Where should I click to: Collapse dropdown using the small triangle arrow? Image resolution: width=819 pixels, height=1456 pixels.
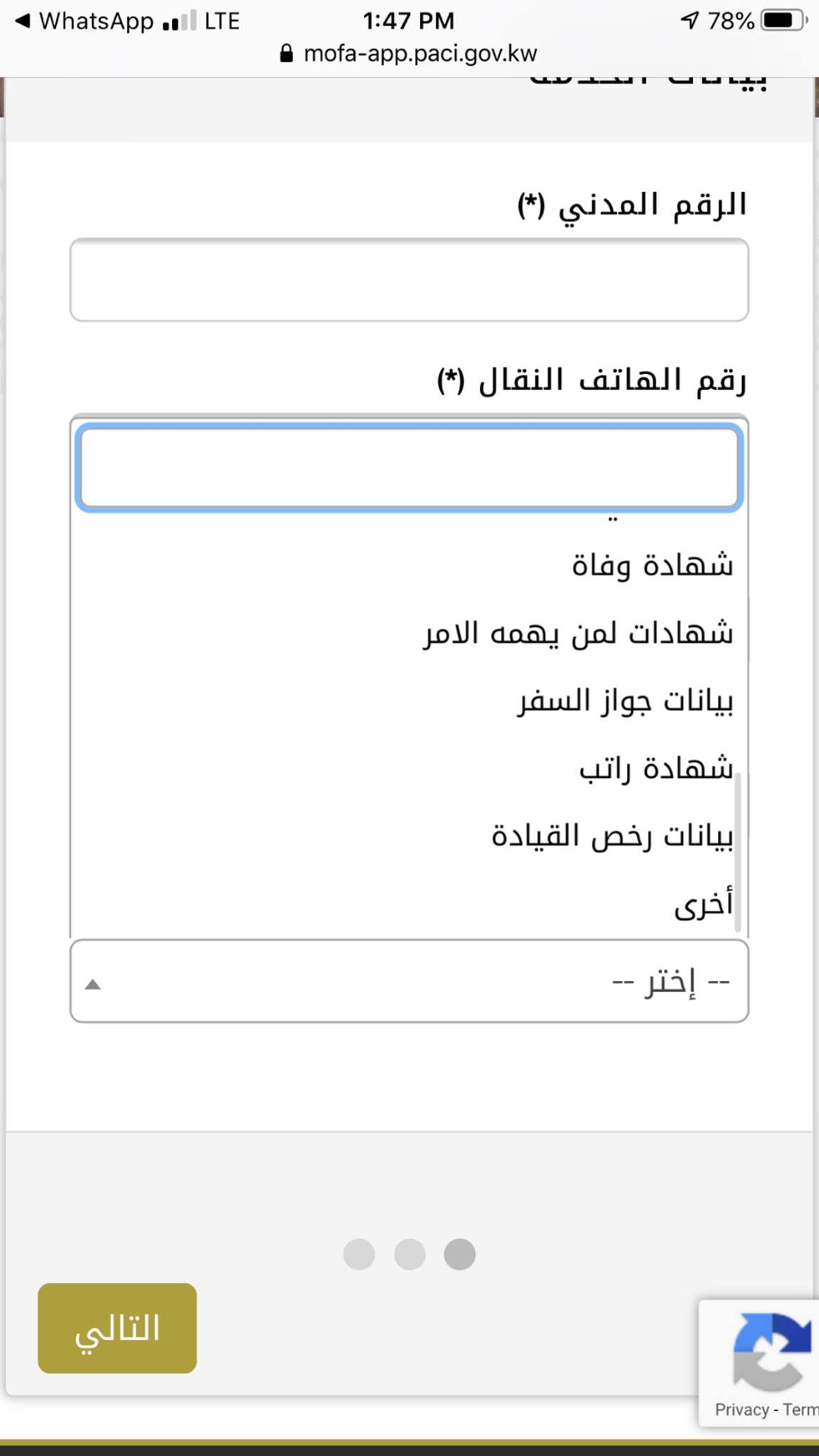[x=92, y=985]
